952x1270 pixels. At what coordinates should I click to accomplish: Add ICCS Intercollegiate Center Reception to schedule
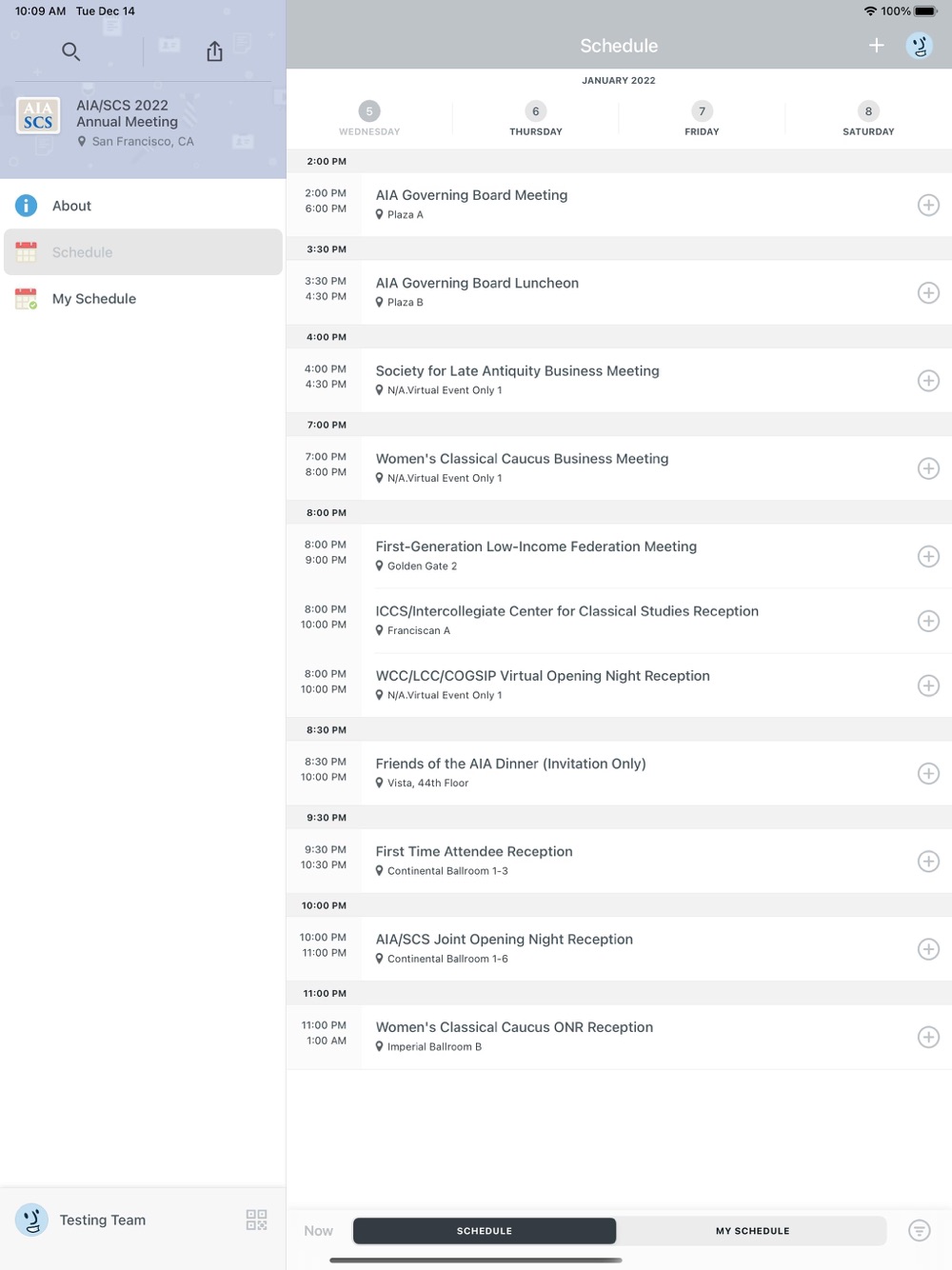(x=928, y=621)
